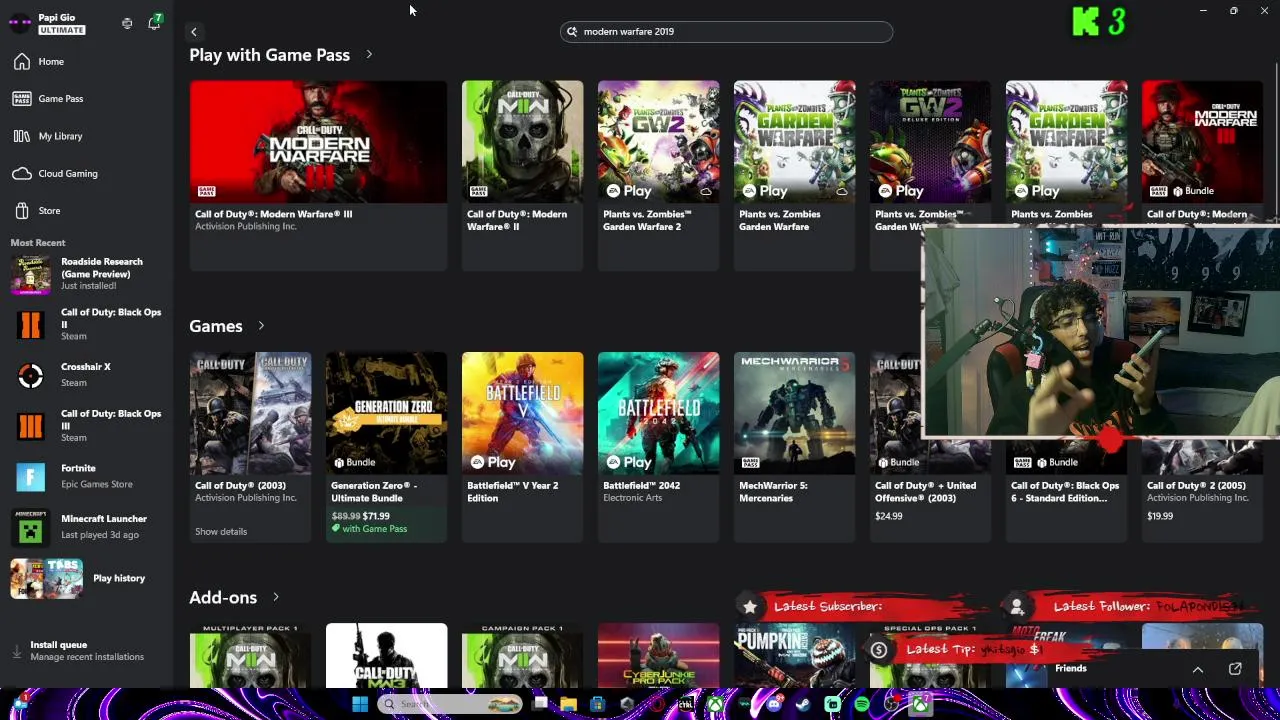Open My Library in the sidebar

click(87, 136)
